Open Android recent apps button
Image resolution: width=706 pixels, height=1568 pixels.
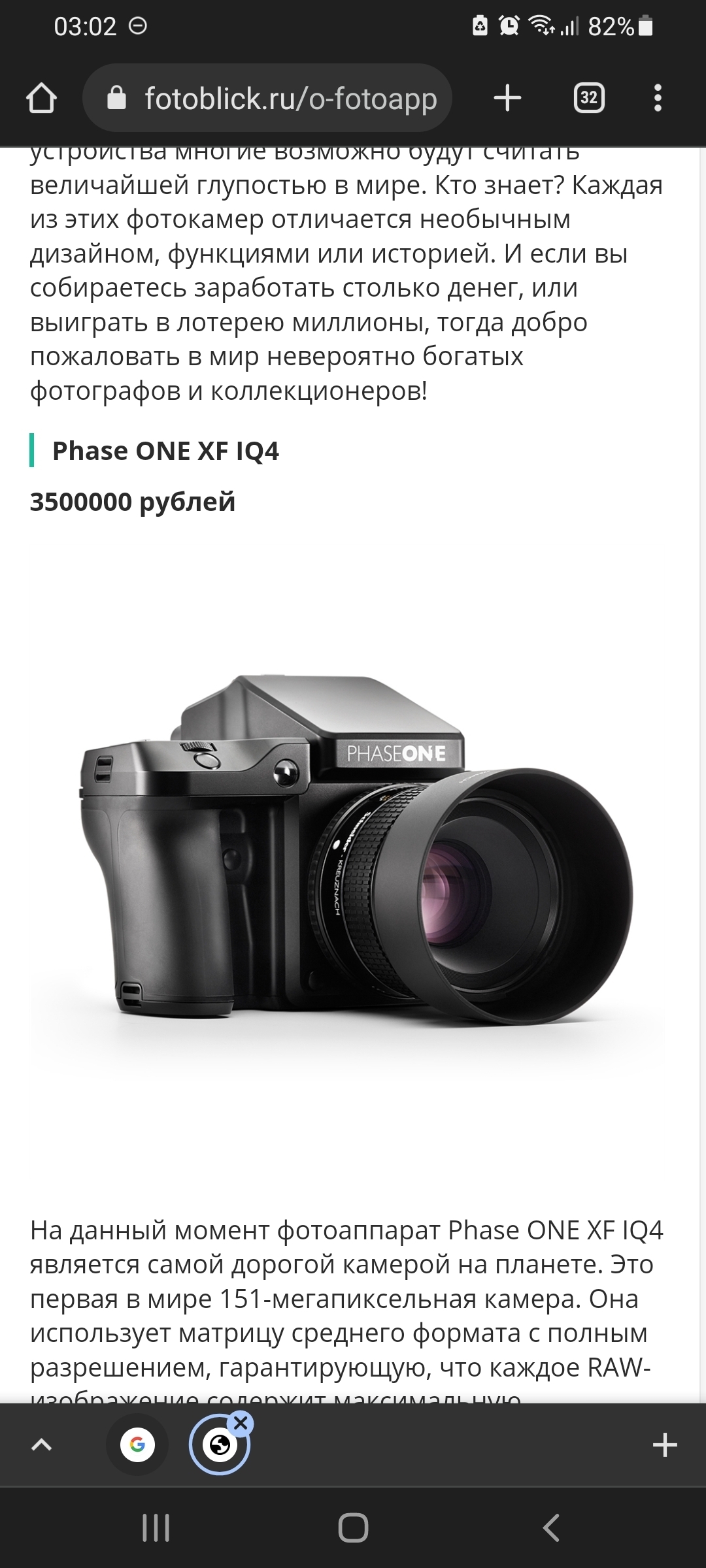tap(156, 1528)
